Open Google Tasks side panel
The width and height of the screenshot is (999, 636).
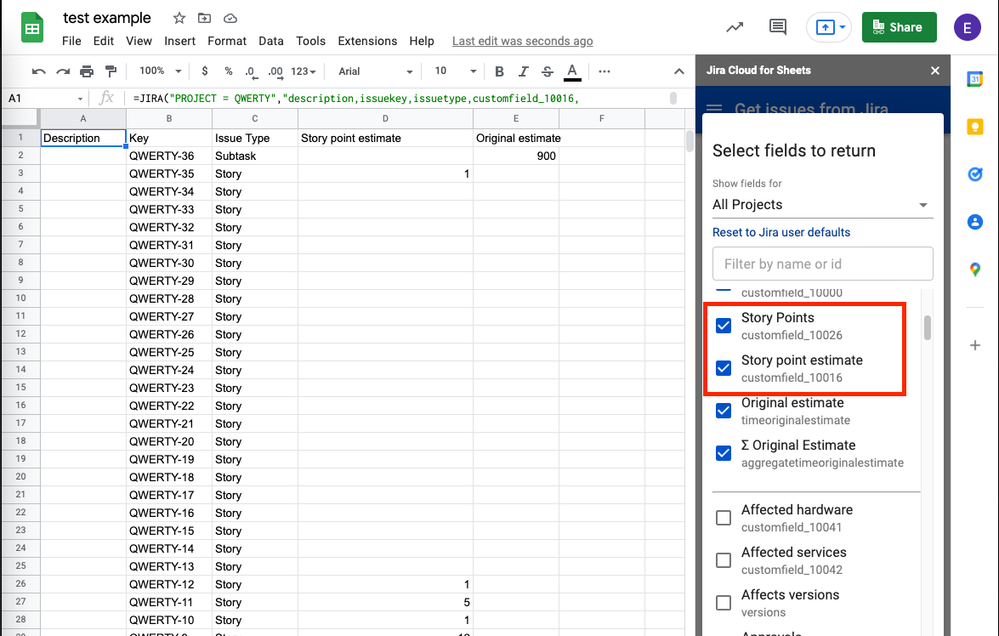point(975,174)
